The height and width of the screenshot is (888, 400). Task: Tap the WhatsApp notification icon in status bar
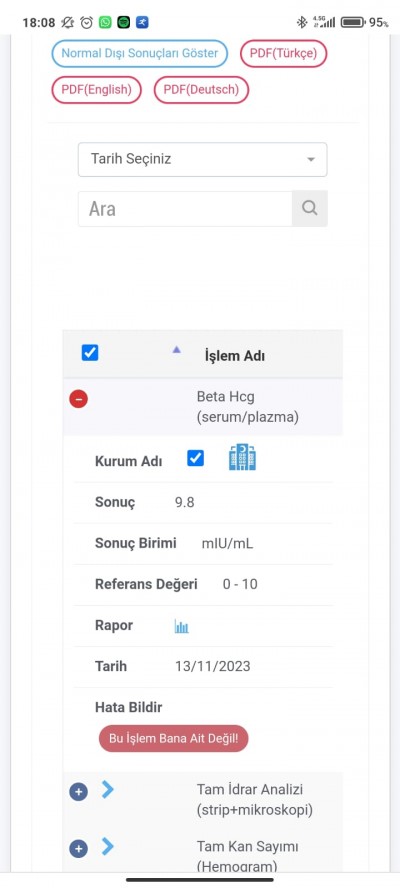[105, 23]
